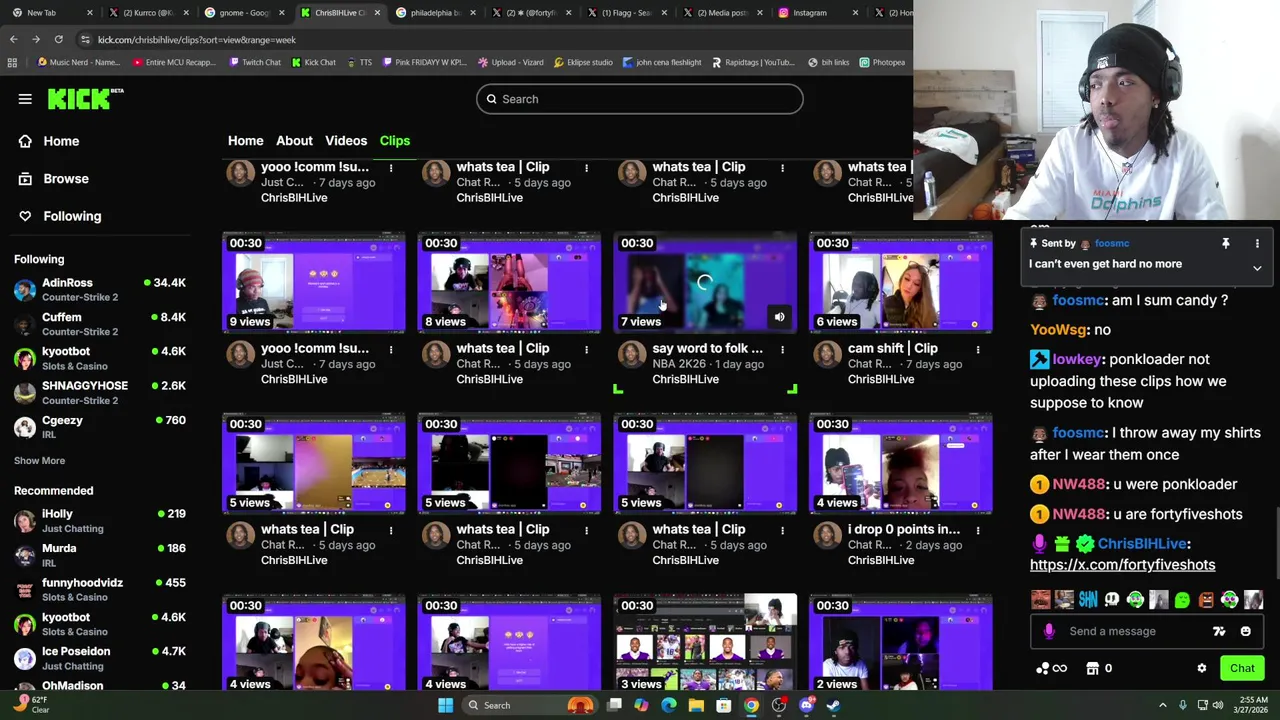Switch to the channel Home tab
The height and width of the screenshot is (720, 1280).
[245, 141]
